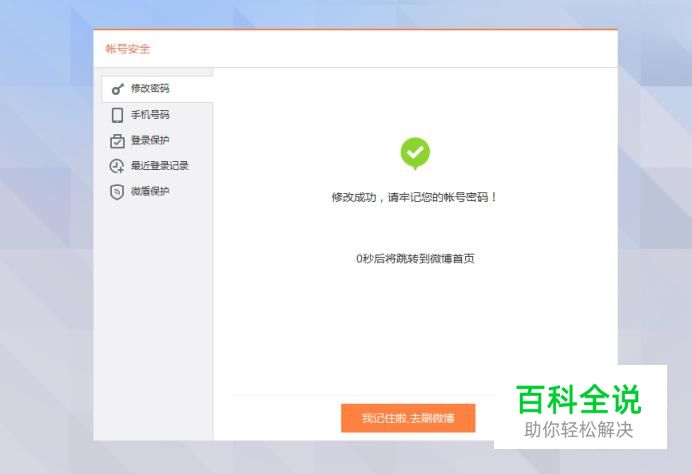This screenshot has height=474, width=692.
Task: Click the 帐号安全 header title
Action: coord(128,49)
